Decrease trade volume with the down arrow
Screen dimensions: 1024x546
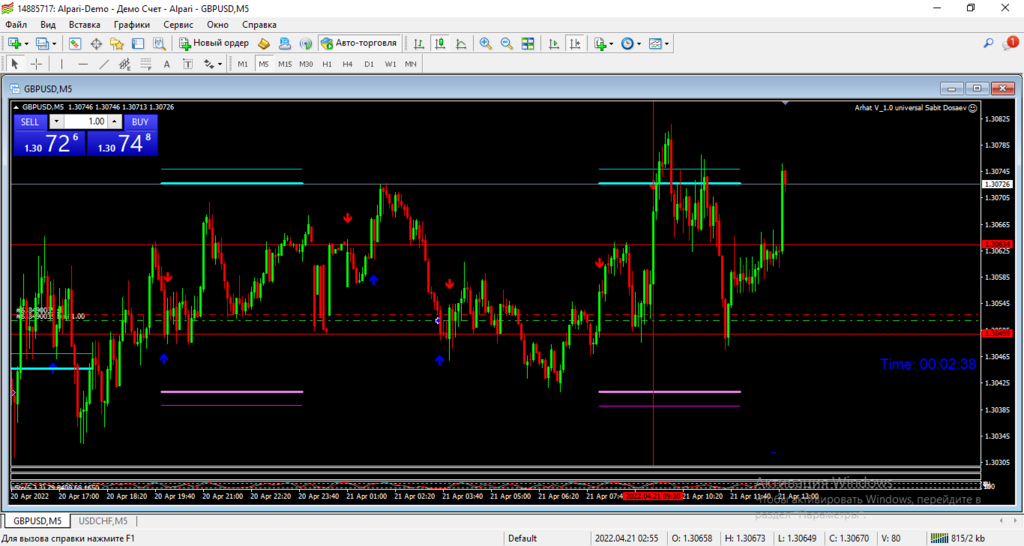[56, 121]
